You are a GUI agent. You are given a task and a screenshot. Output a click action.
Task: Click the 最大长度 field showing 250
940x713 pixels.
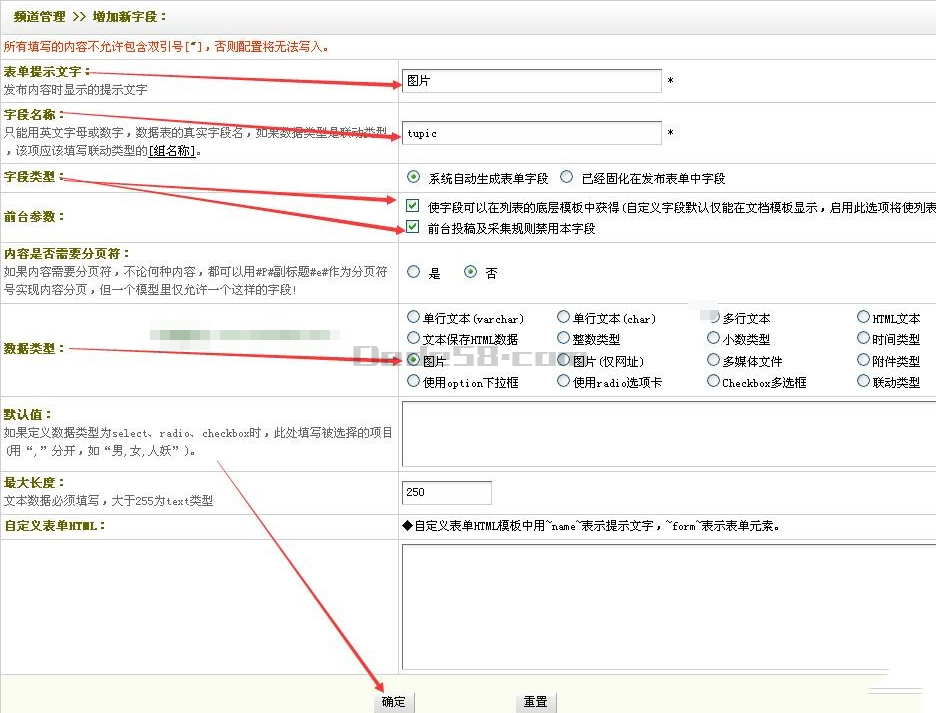point(446,493)
